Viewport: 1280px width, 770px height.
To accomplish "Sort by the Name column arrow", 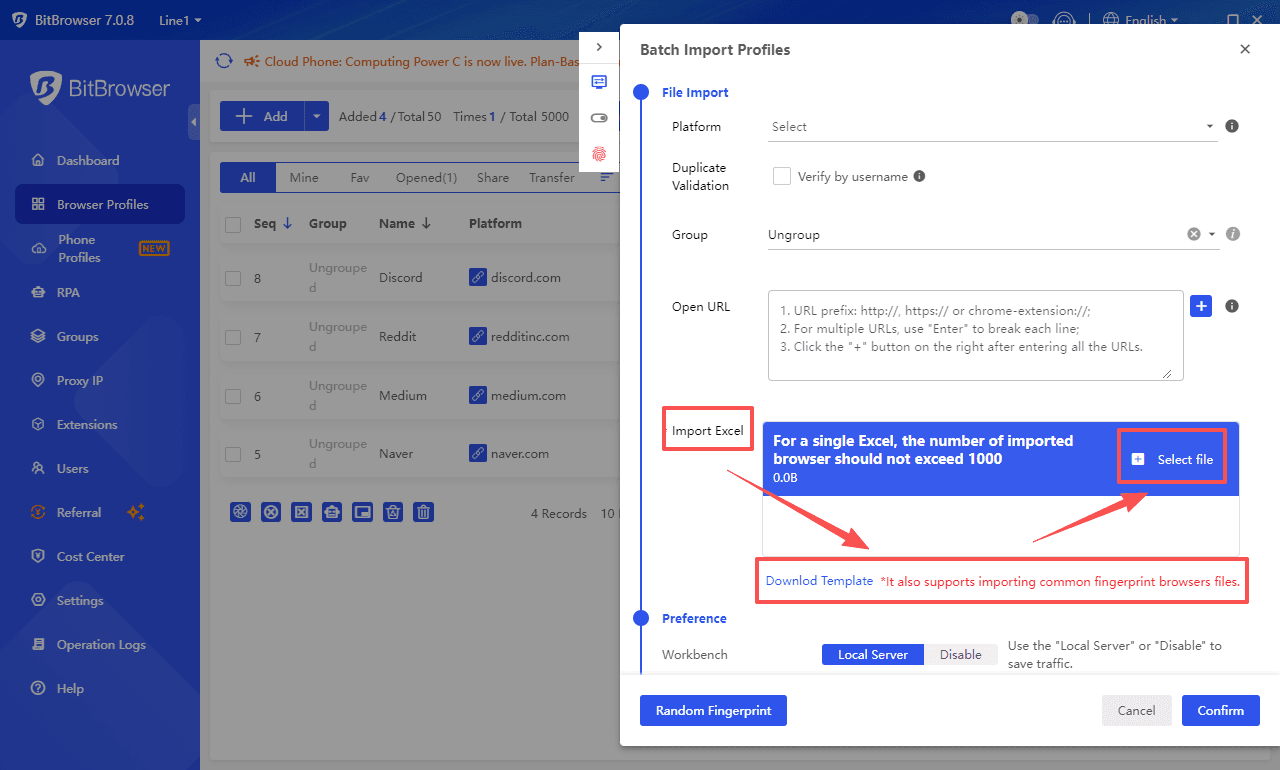I will [x=427, y=223].
